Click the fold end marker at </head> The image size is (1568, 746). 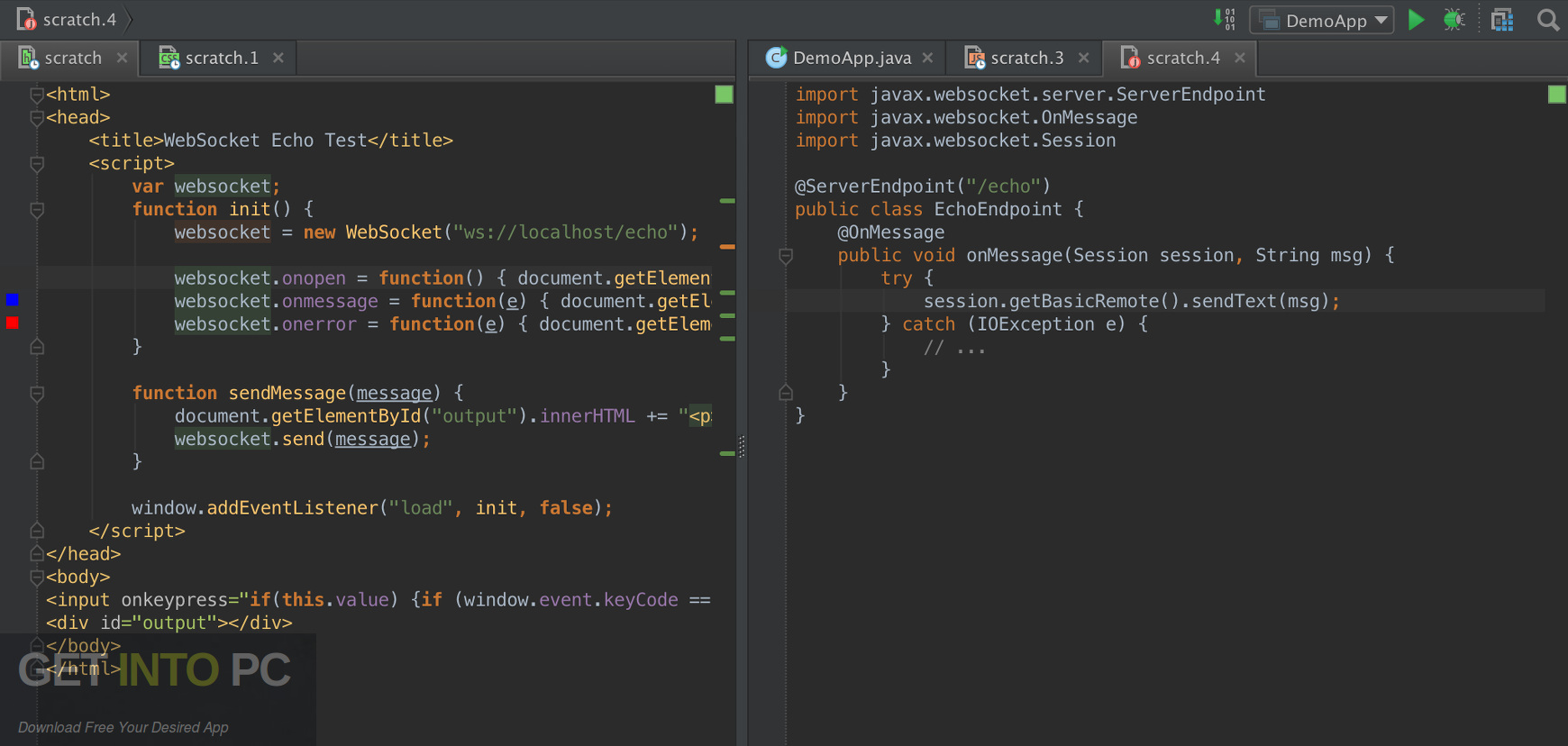(37, 553)
